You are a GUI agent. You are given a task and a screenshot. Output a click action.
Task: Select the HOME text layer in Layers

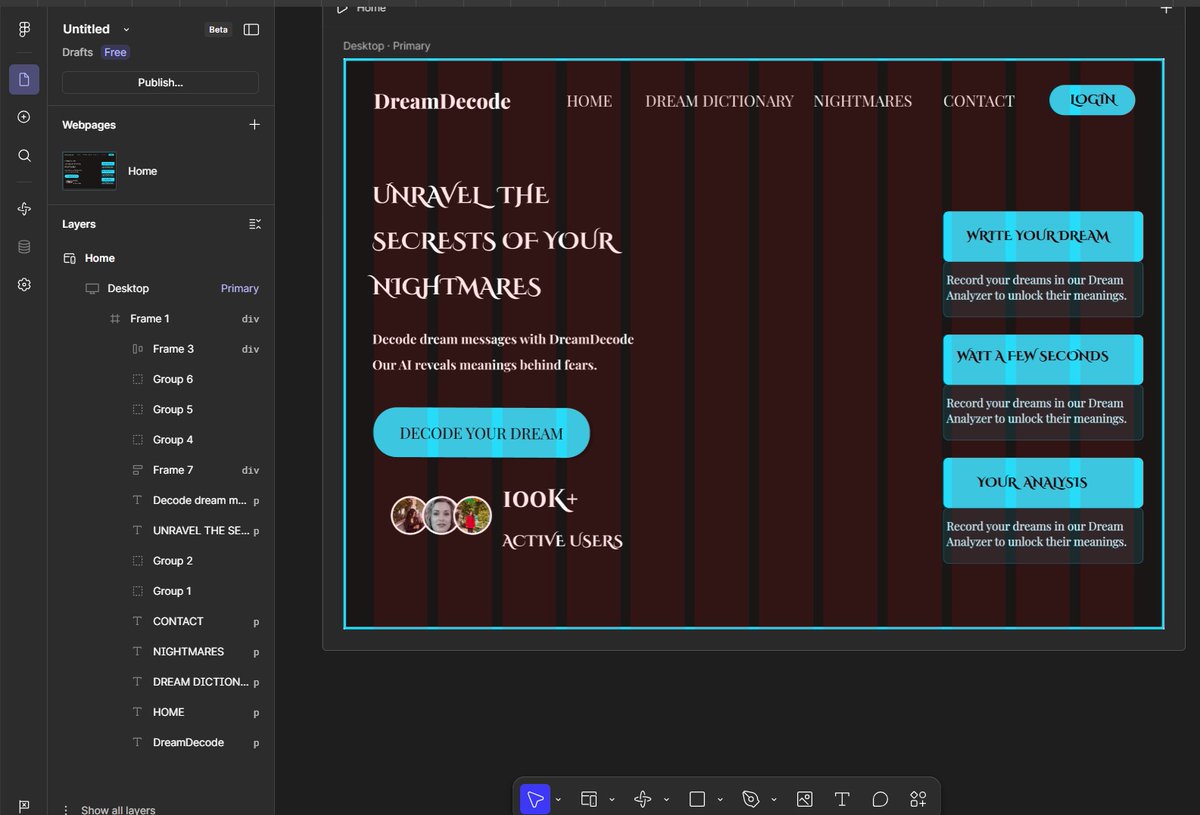point(160,712)
